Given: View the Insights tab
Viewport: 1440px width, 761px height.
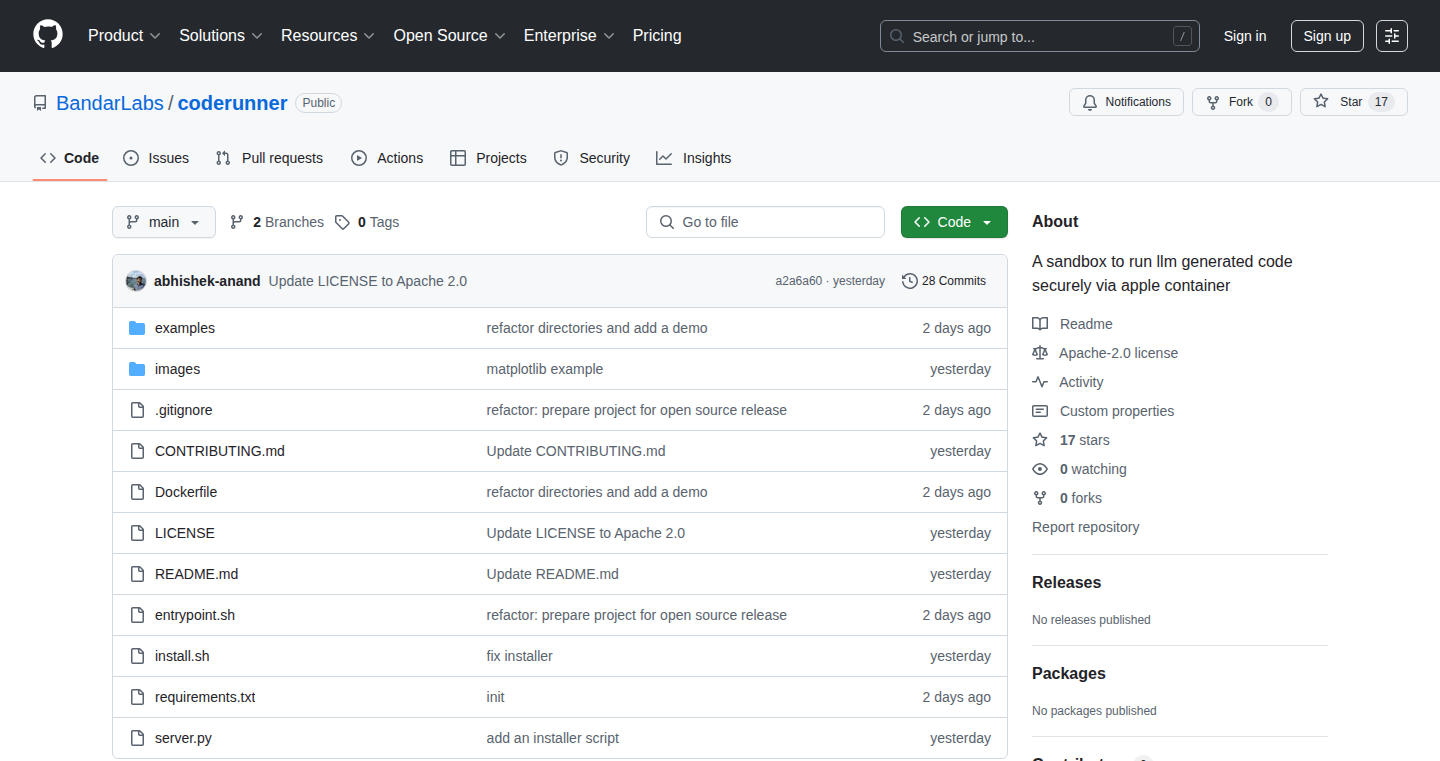Looking at the screenshot, I should point(694,158).
